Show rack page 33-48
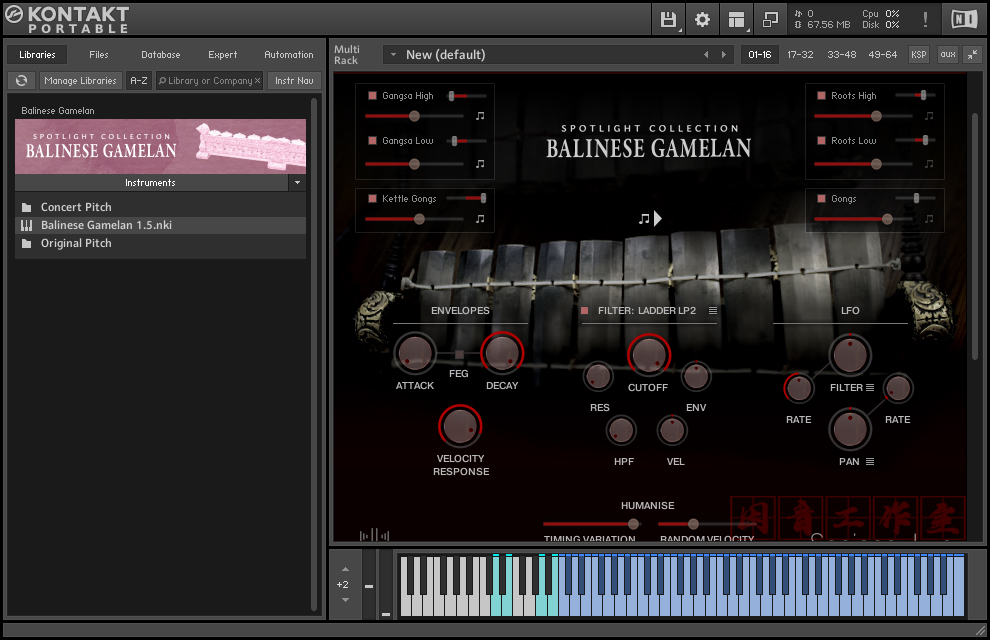The width and height of the screenshot is (990, 640). coord(842,55)
